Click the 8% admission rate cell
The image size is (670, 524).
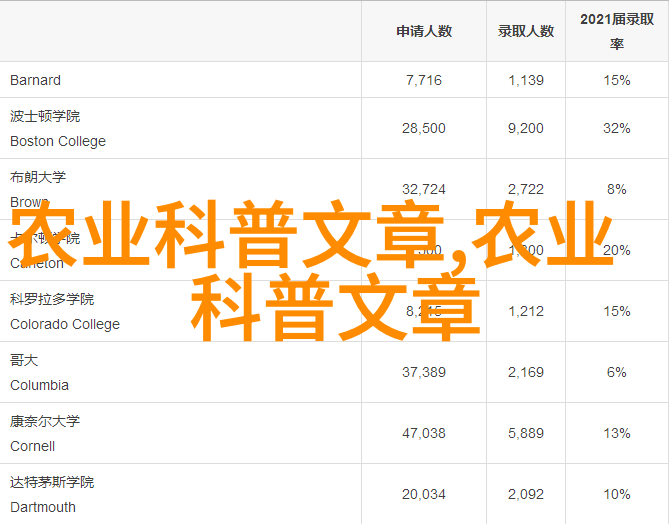617,189
